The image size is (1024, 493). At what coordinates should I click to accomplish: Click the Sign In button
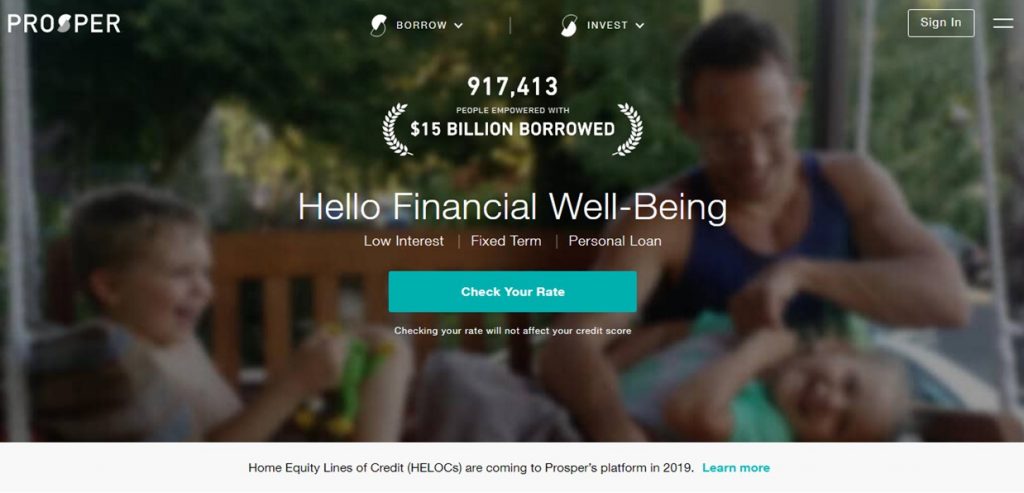[x=941, y=23]
